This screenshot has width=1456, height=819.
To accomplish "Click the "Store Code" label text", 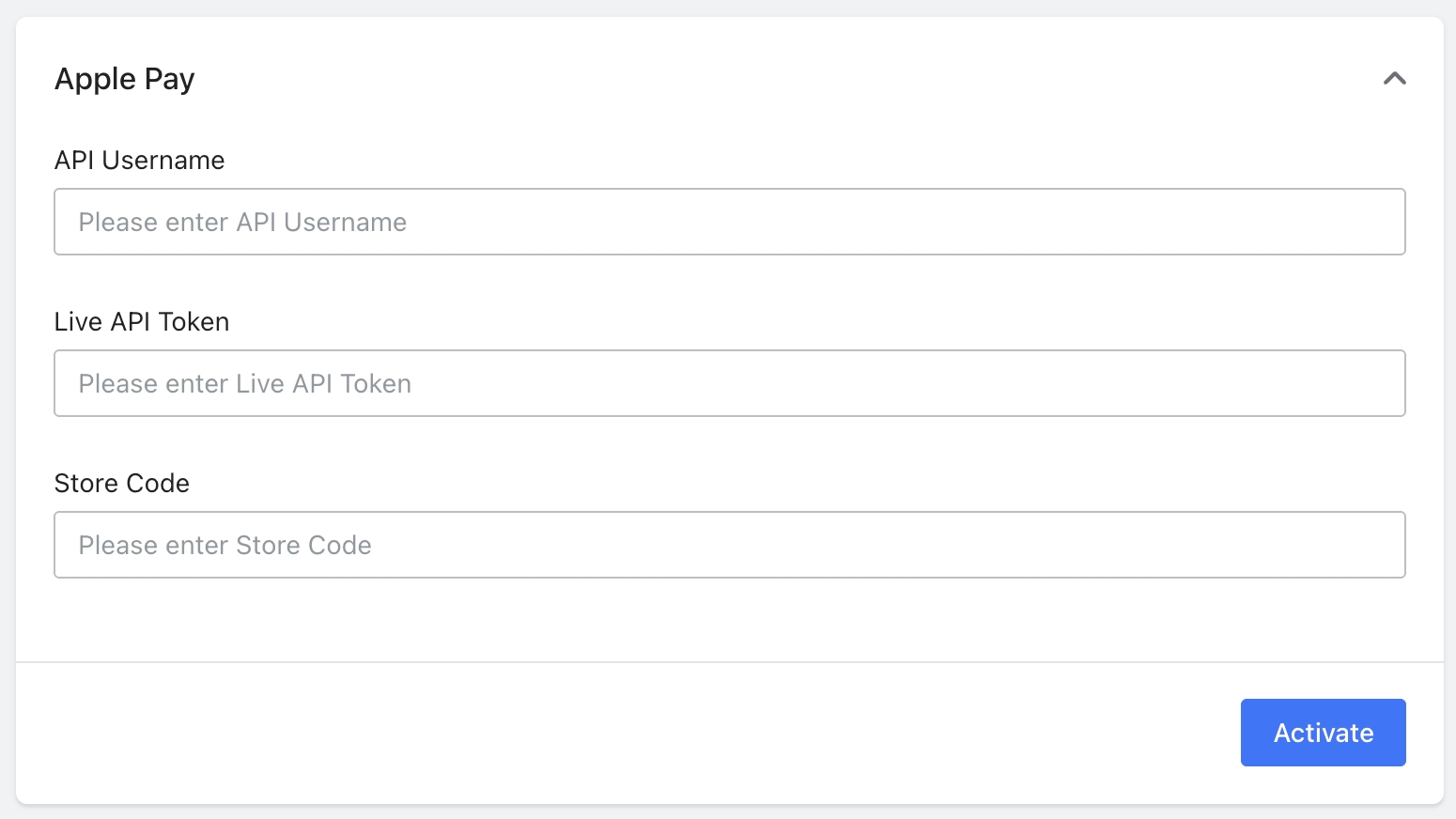I will coord(122,484).
